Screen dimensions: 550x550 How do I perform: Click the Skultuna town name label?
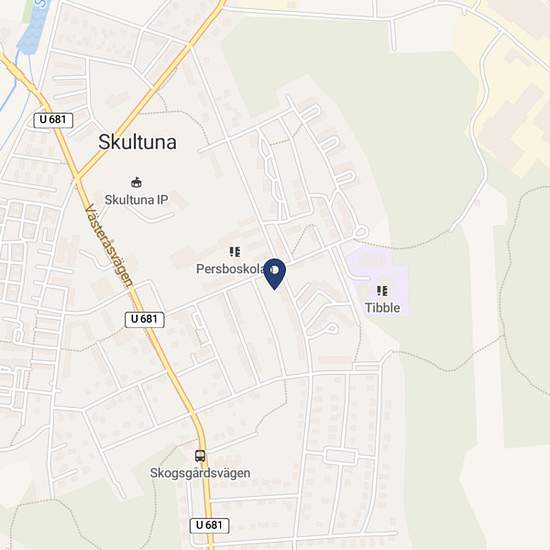[x=137, y=142]
